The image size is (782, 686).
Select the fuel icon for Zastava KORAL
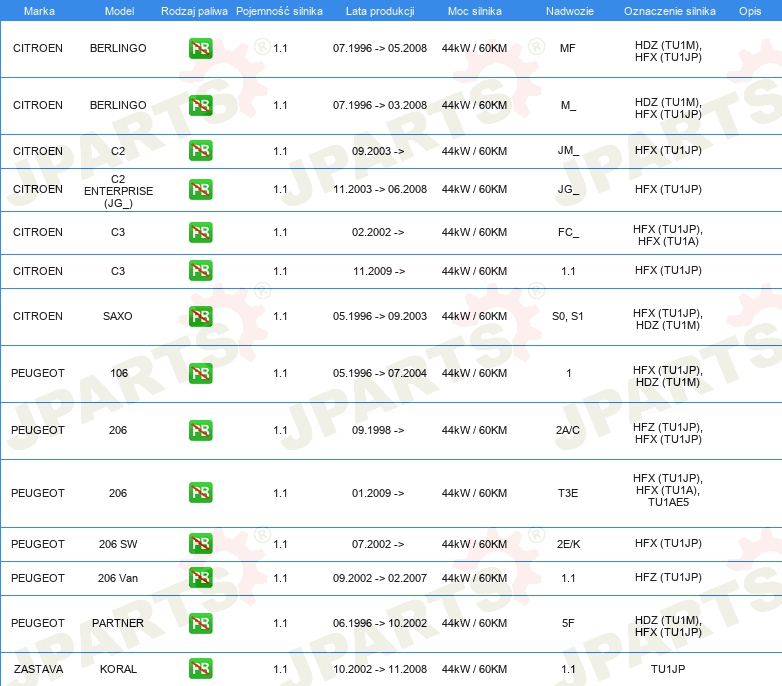click(201, 668)
